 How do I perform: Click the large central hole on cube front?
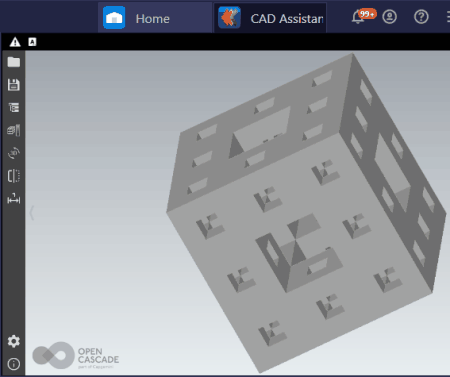click(298, 252)
